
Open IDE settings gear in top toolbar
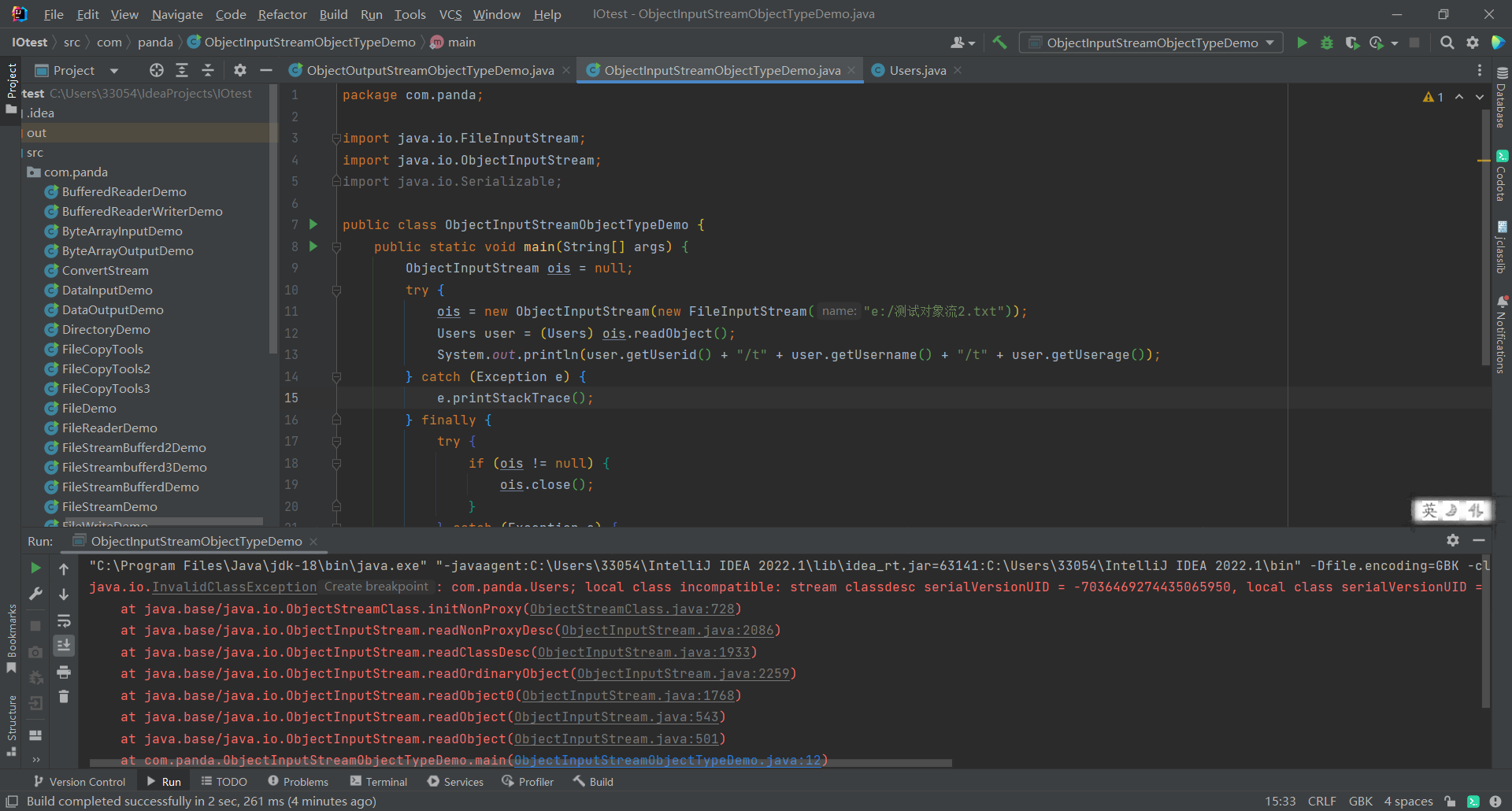click(x=1473, y=43)
